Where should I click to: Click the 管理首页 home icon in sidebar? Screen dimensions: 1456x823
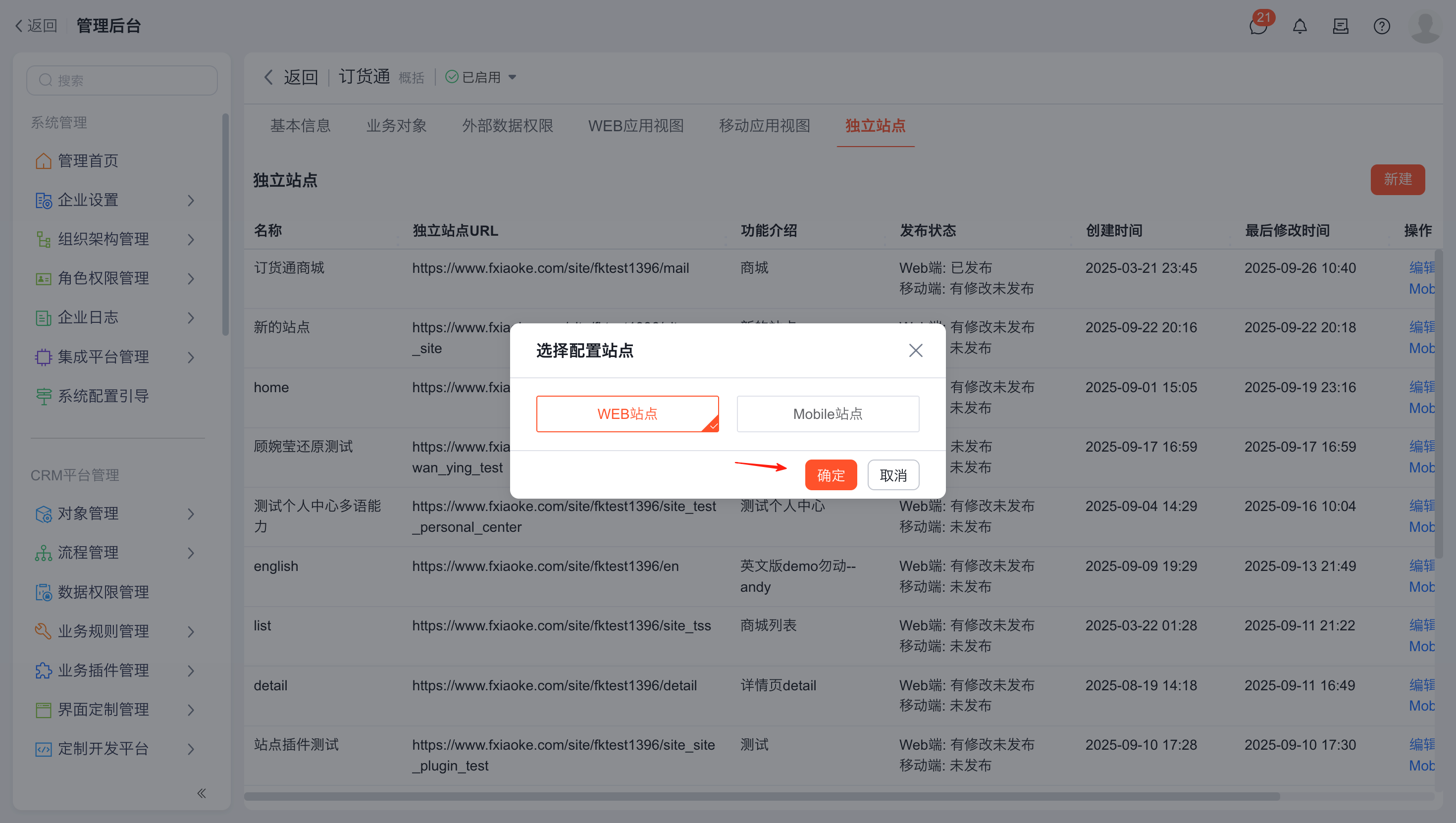[44, 161]
